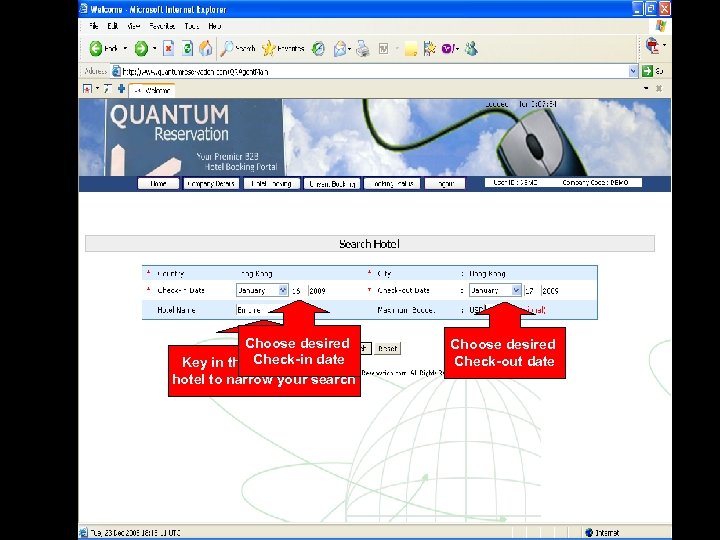Click the Company Code: DEMO text
The image size is (720, 540).
[x=595, y=183]
